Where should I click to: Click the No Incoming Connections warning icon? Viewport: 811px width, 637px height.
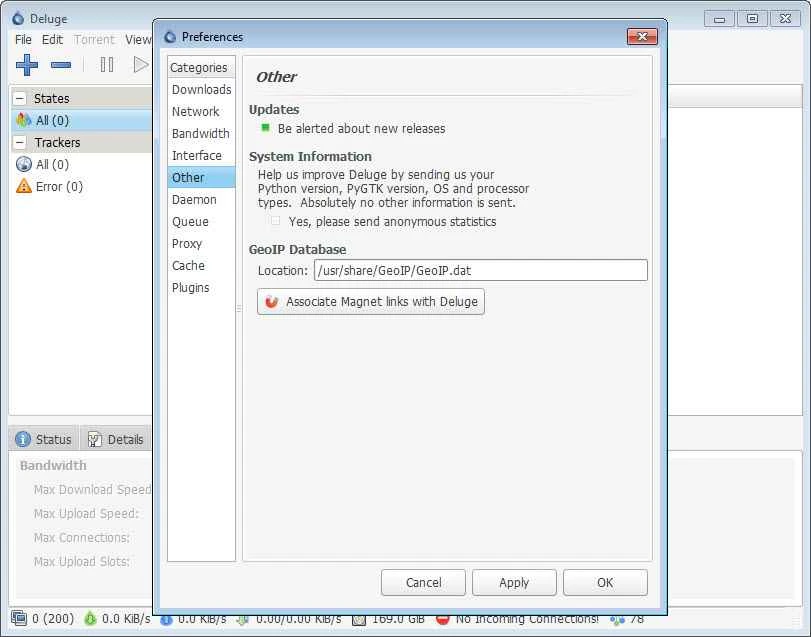[x=442, y=619]
